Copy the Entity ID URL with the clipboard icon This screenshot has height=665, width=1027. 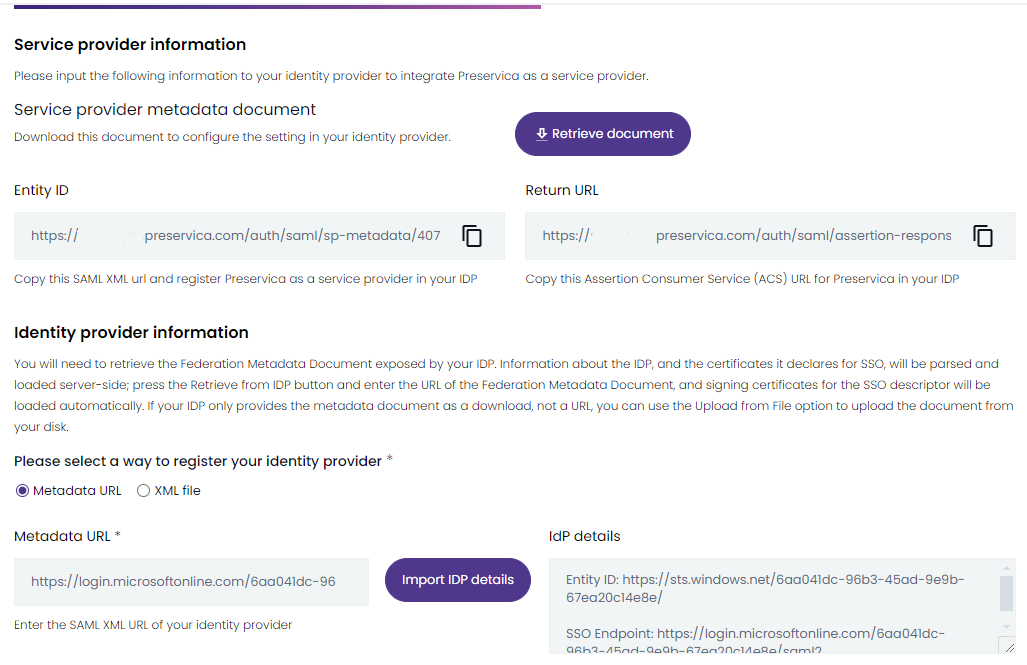tap(472, 236)
